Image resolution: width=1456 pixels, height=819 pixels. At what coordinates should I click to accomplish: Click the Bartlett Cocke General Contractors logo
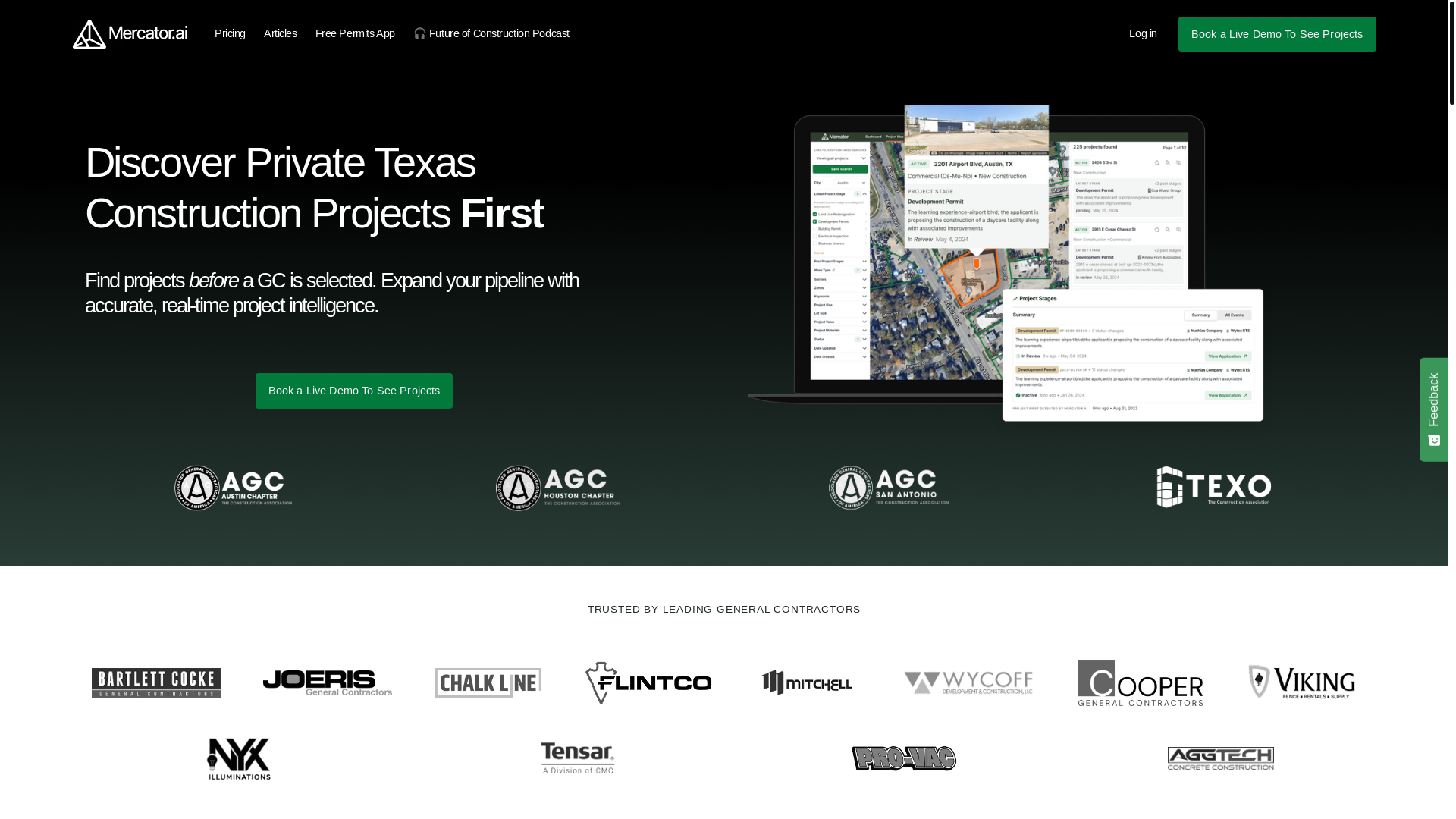(x=156, y=683)
